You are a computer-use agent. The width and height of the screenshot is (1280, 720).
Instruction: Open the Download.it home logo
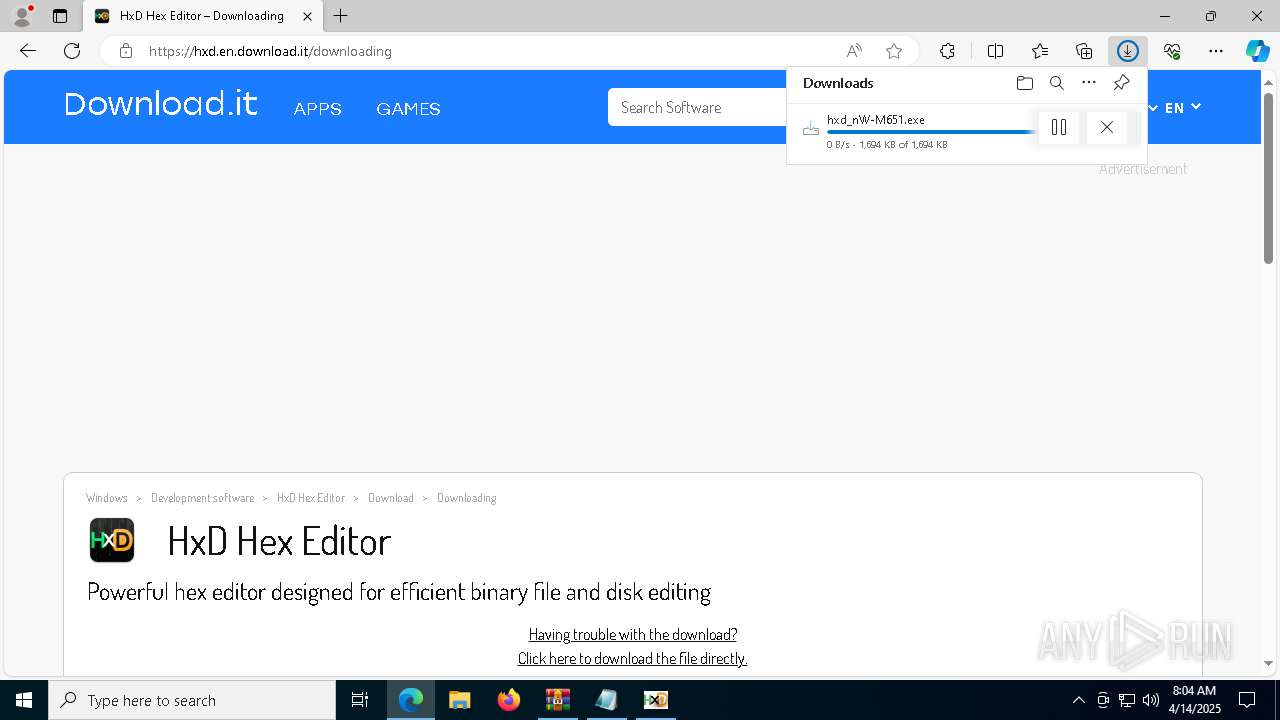161,104
